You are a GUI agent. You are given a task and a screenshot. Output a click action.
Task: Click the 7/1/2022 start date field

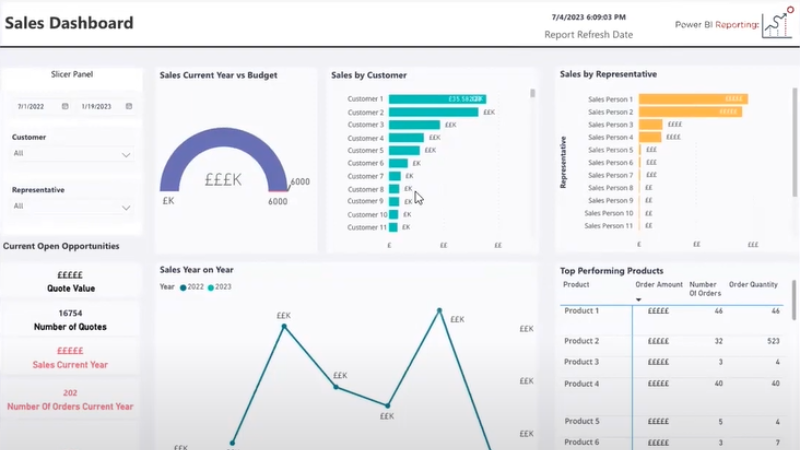coord(31,107)
